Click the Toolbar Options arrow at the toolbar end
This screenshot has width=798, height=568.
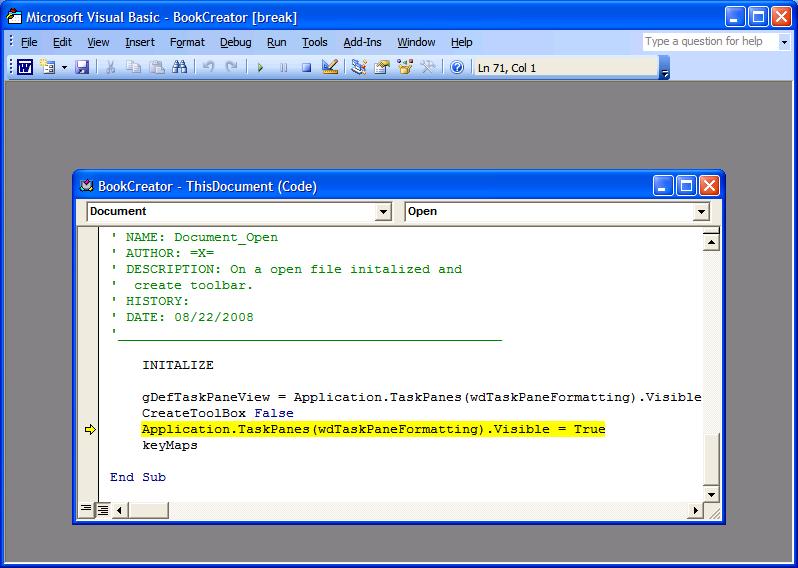point(664,68)
